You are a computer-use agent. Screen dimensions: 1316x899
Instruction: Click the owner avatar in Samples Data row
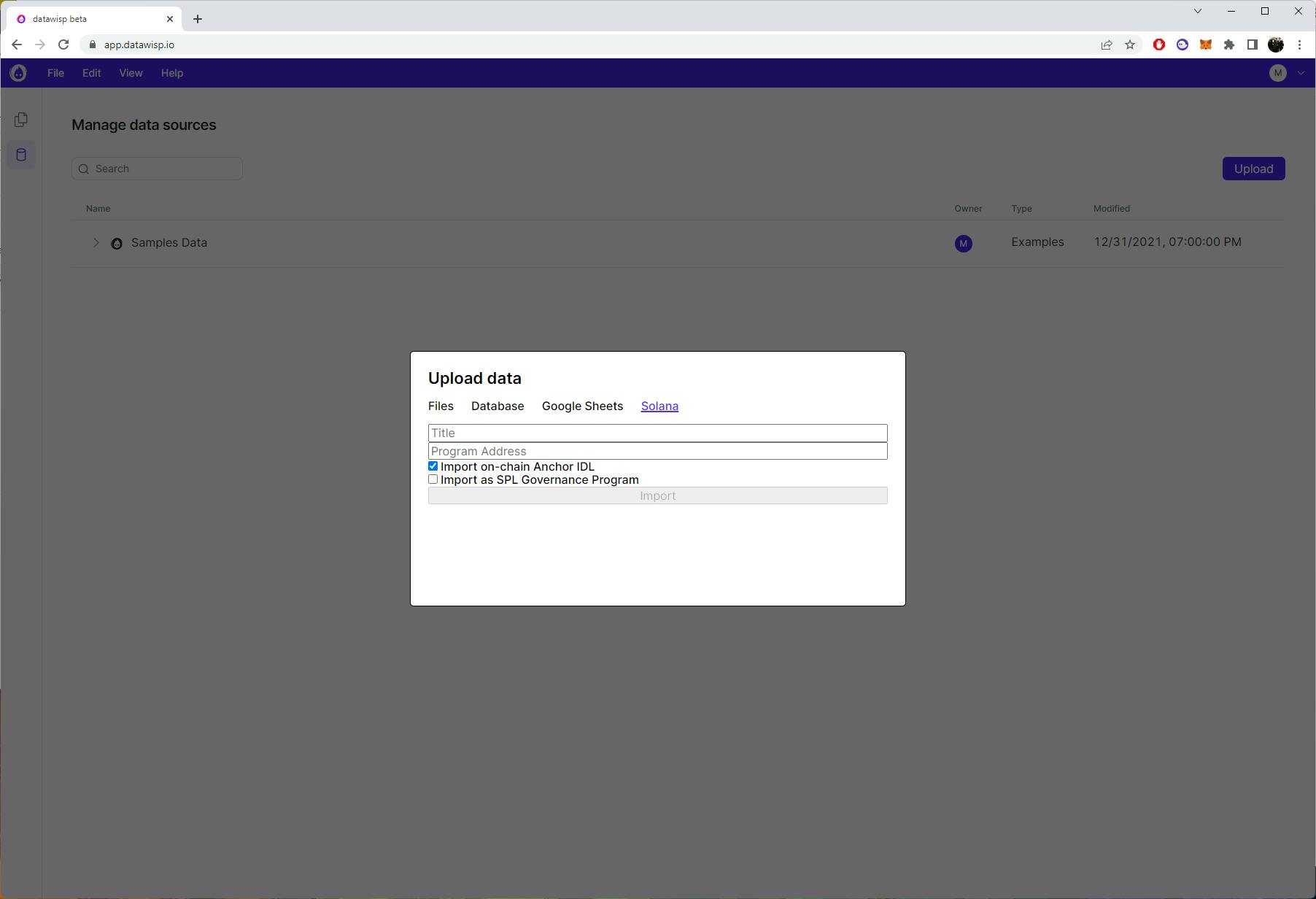[963, 244]
